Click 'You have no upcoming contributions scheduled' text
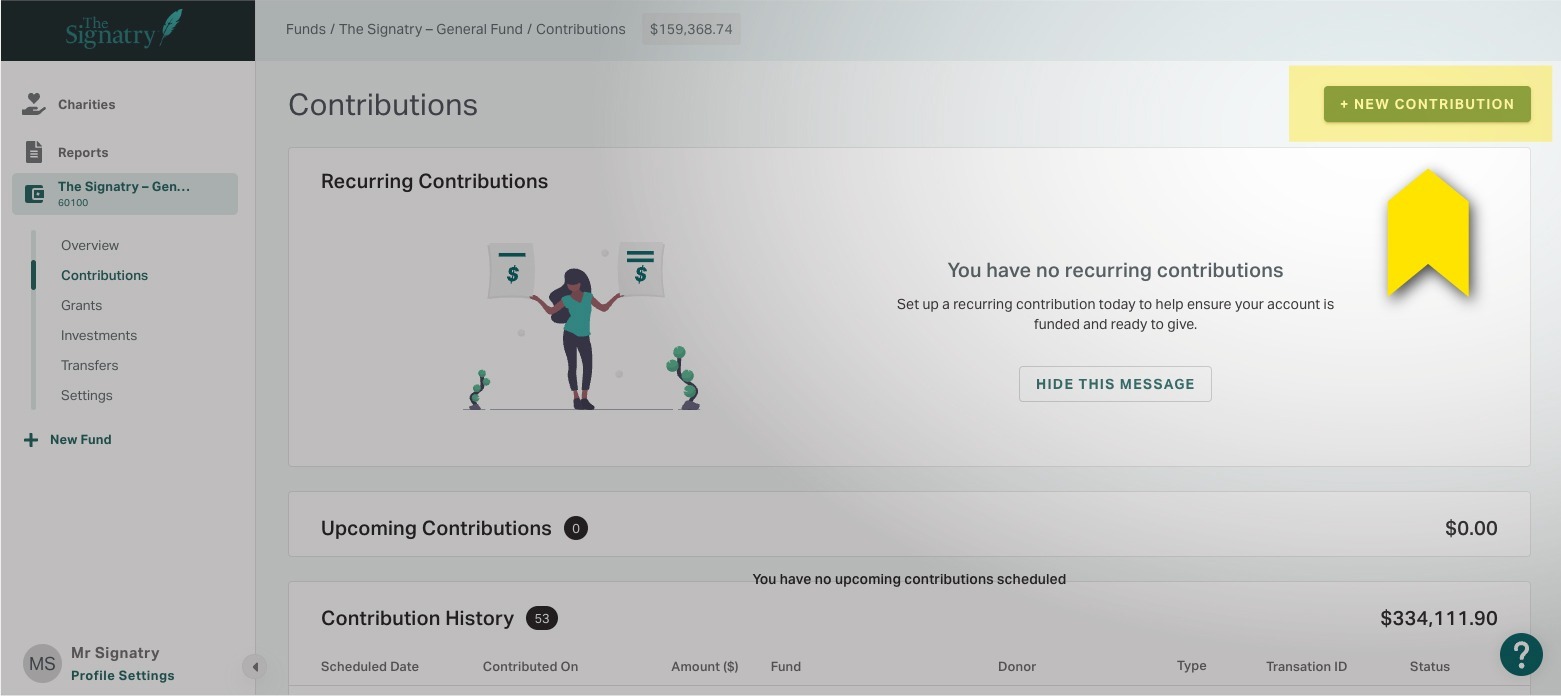This screenshot has height=696, width=1561. tap(909, 579)
